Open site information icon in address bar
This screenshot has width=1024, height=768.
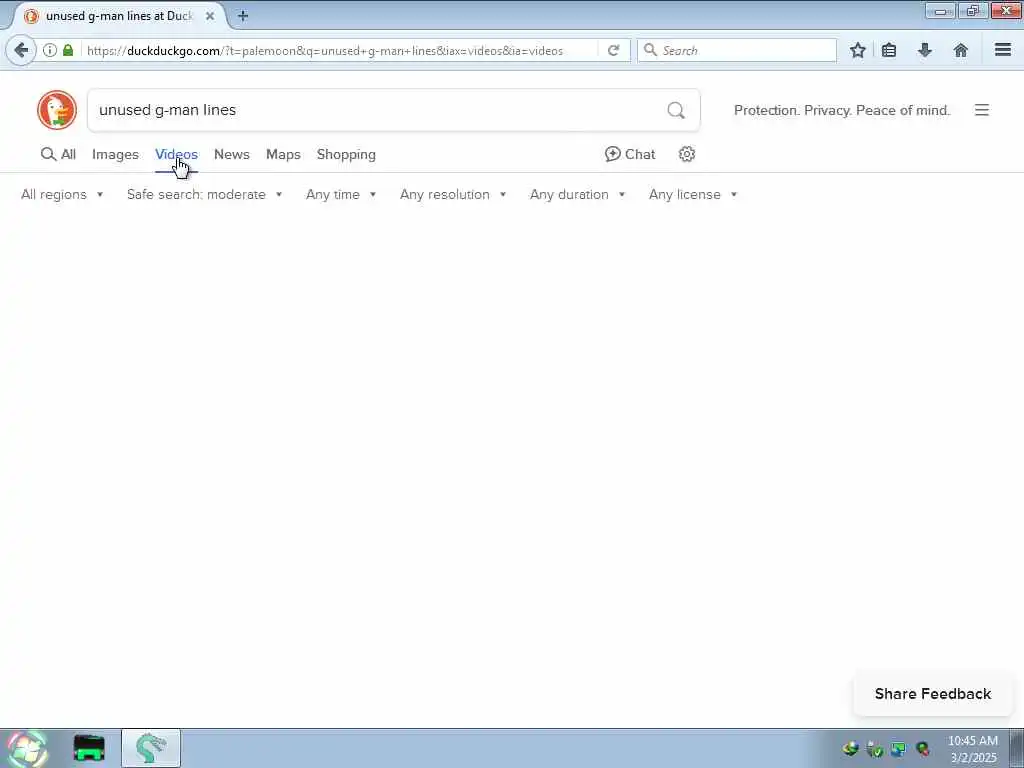tap(50, 50)
